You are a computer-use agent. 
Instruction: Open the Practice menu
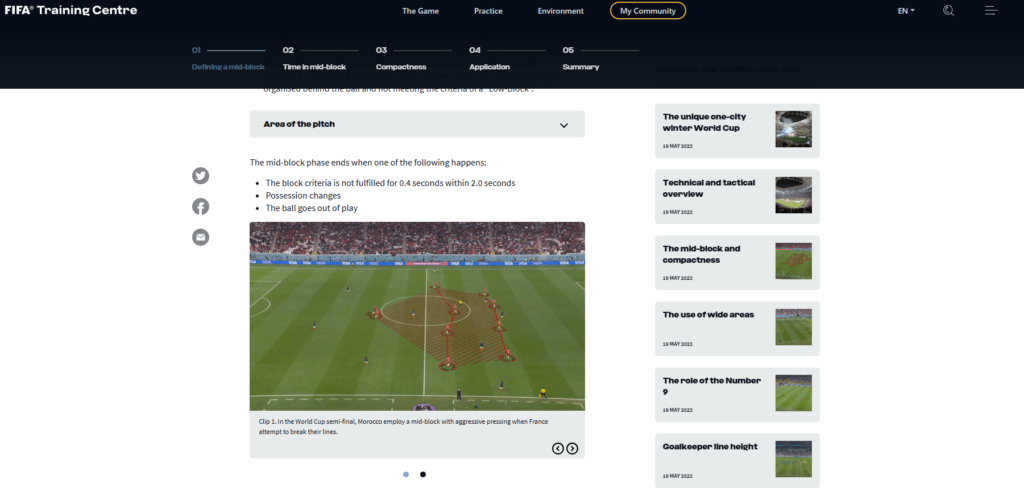tap(488, 11)
